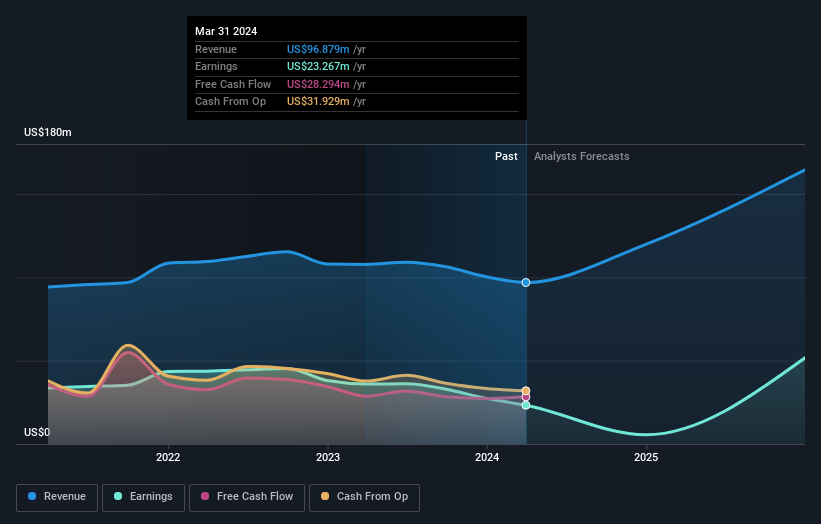Image resolution: width=821 pixels, height=524 pixels.
Task: Click the 2023 x-axis label
Action: coord(328,457)
